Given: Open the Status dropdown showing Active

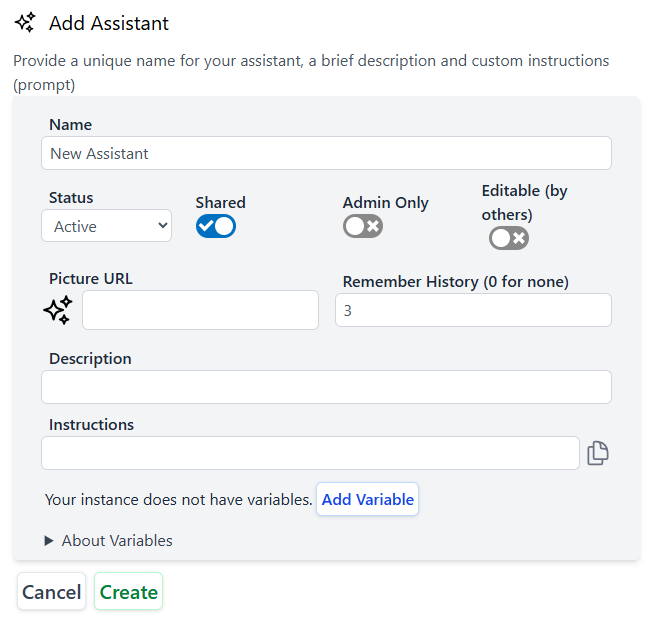Looking at the screenshot, I should pos(106,226).
